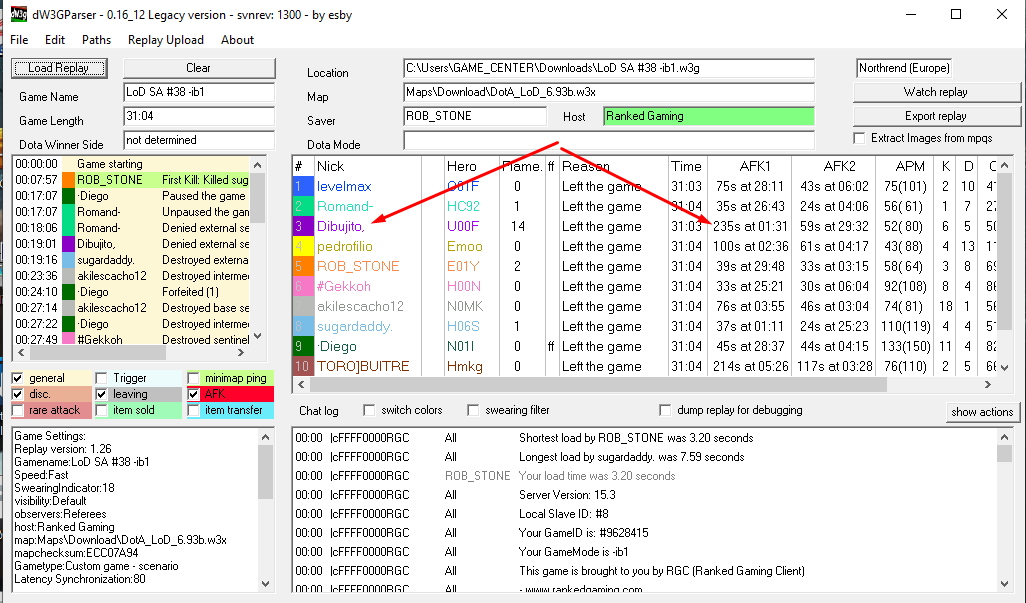Toggle Extract Images from mpqs checkbox
Viewport: 1026px width, 603px height.
click(x=860, y=138)
